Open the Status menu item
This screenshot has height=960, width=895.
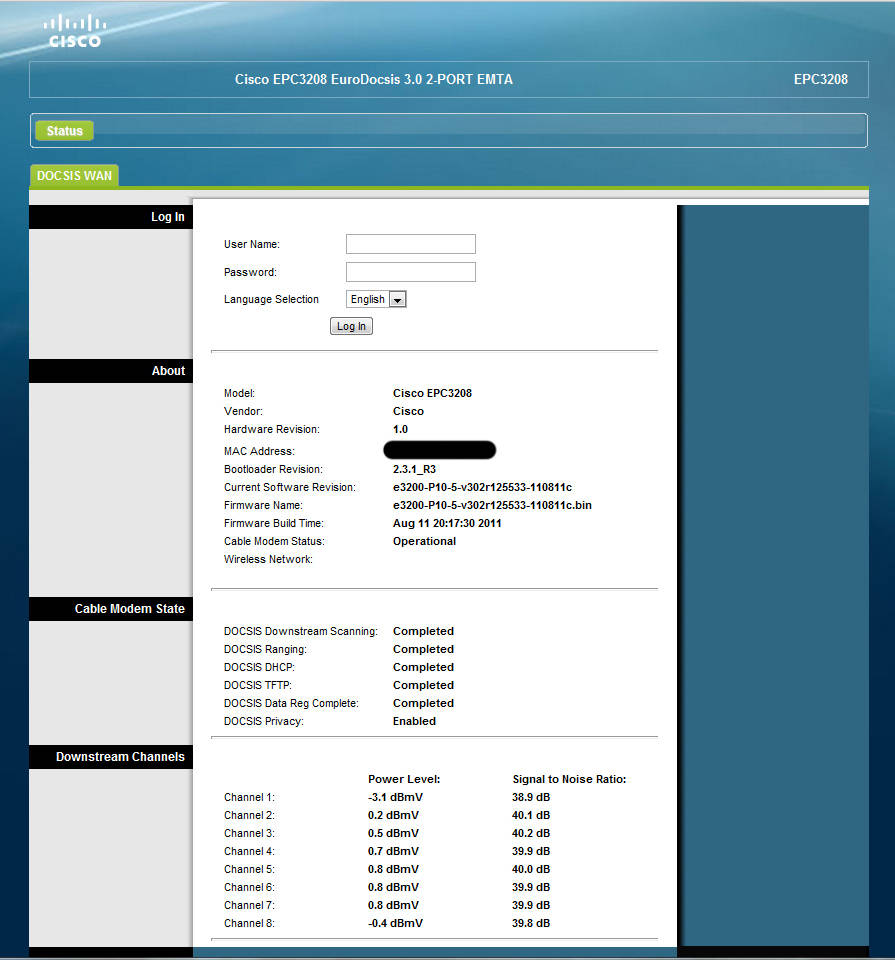64,131
